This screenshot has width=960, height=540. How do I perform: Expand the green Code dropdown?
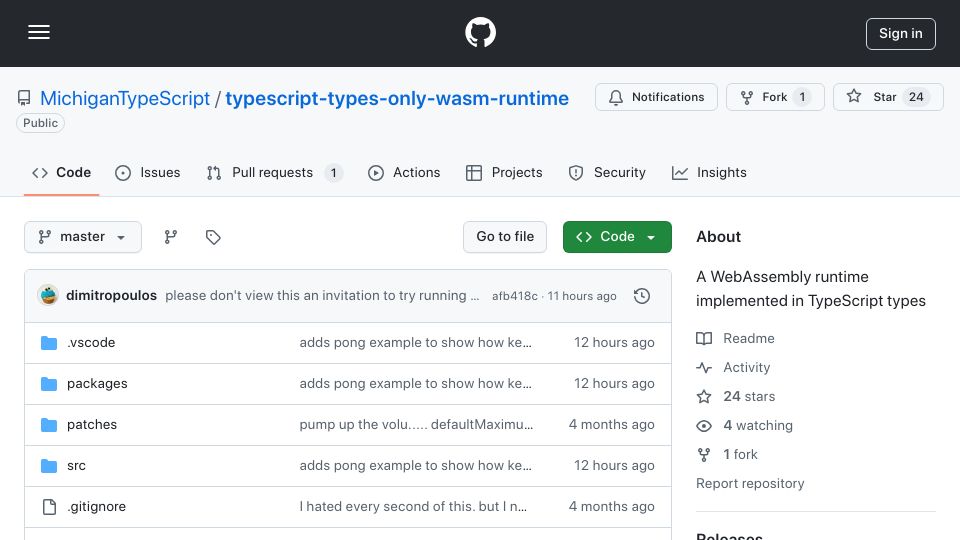point(617,237)
